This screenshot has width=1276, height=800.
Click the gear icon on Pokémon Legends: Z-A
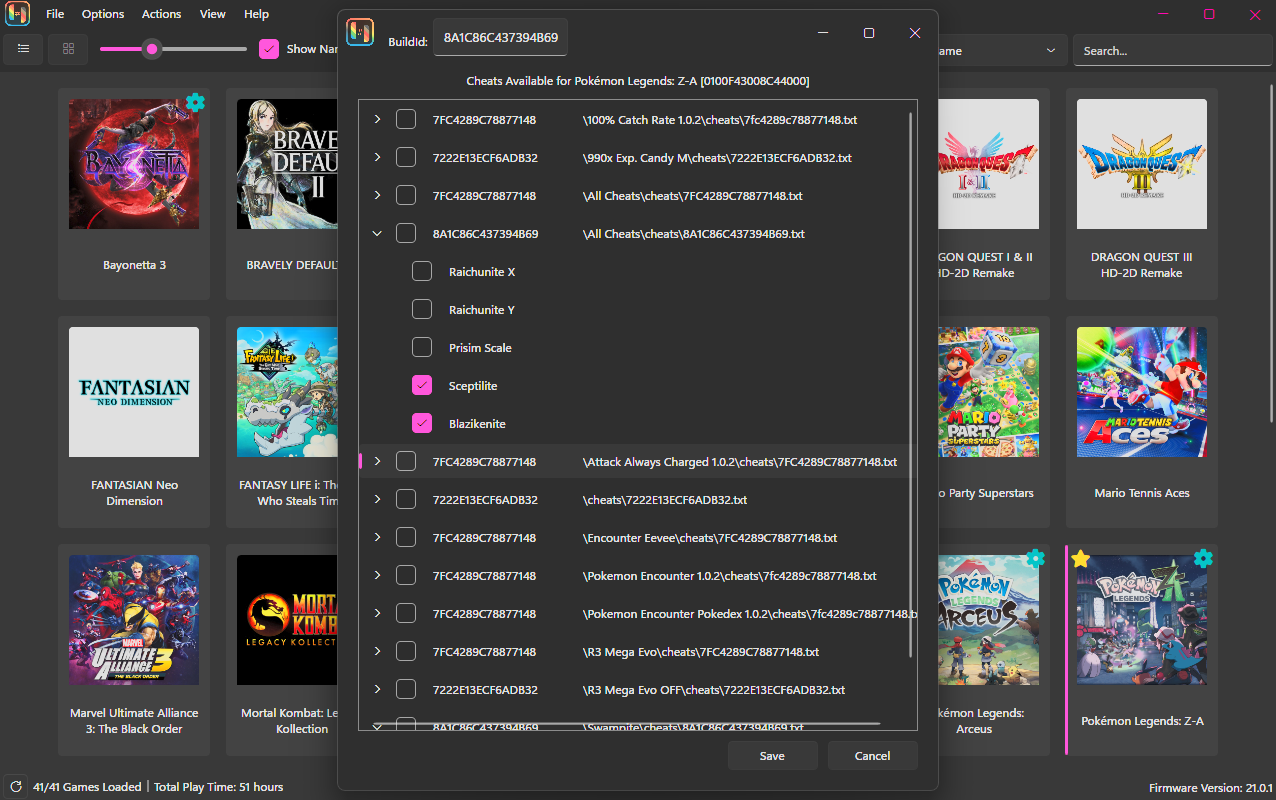pyautogui.click(x=1203, y=558)
